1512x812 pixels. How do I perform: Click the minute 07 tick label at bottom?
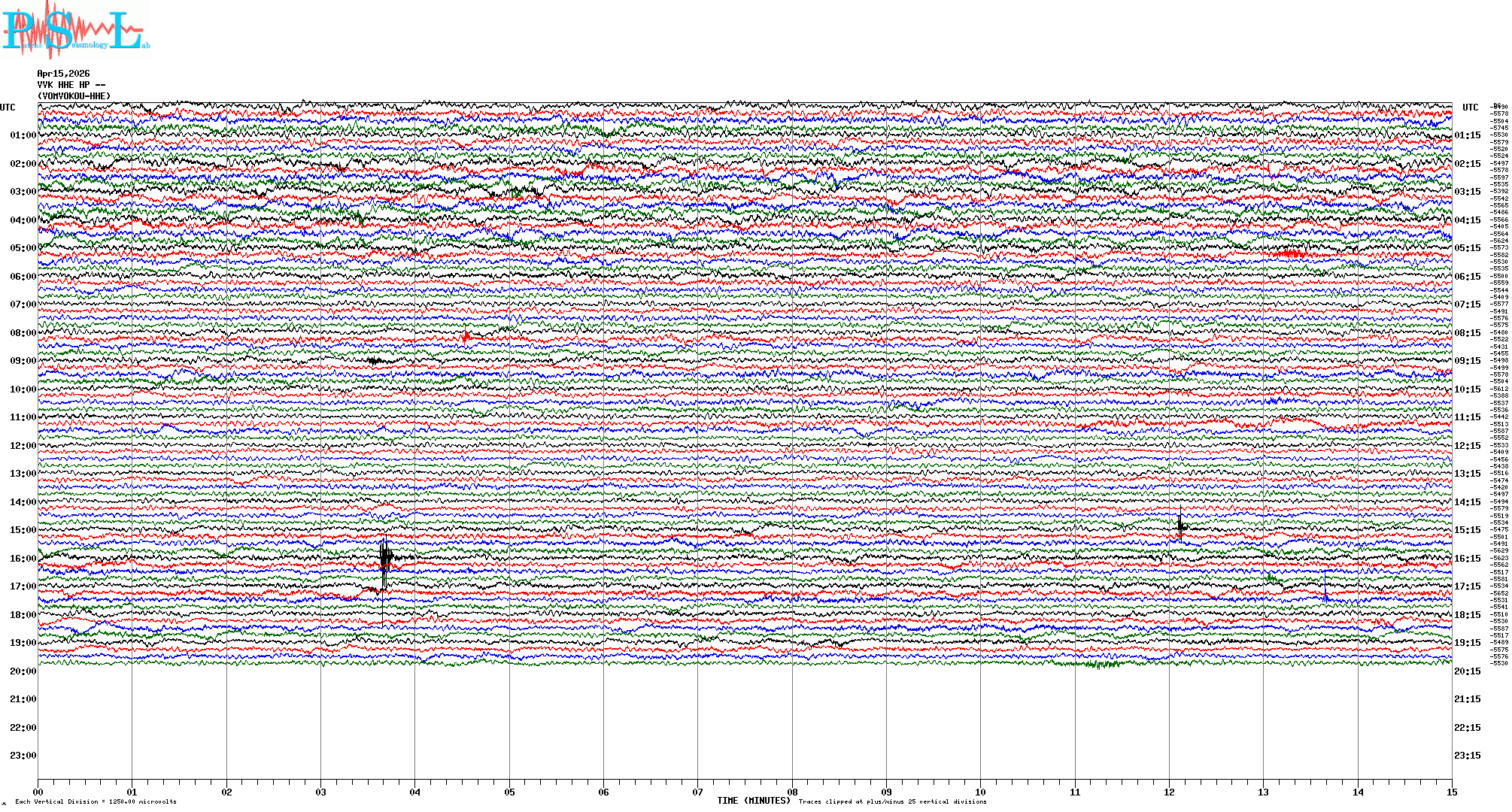pyautogui.click(x=697, y=792)
